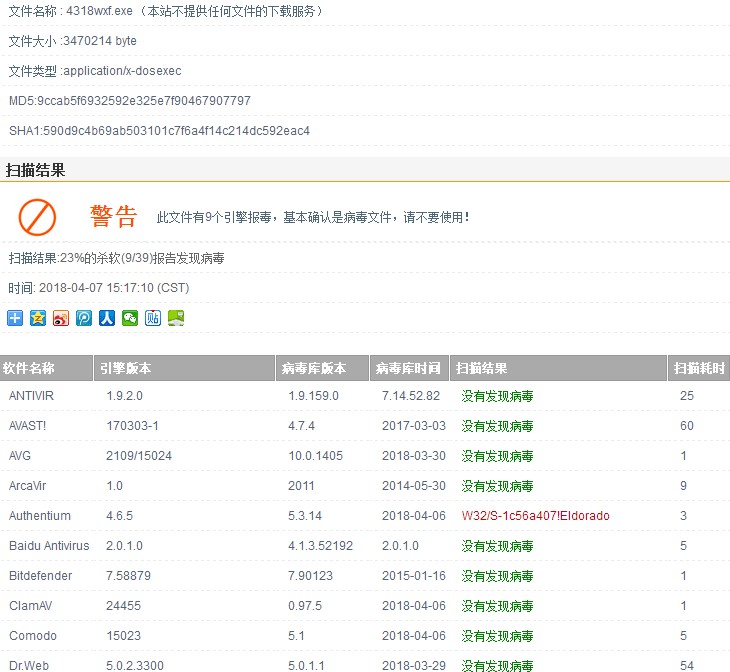Click ClamAV engine version 24455
730x672 pixels.
tap(123, 605)
